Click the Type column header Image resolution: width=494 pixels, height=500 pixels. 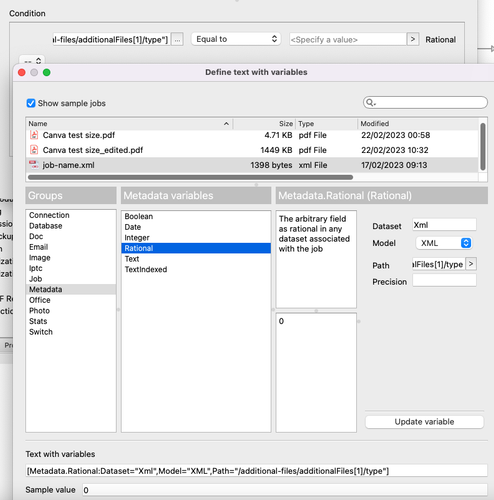(x=326, y=124)
